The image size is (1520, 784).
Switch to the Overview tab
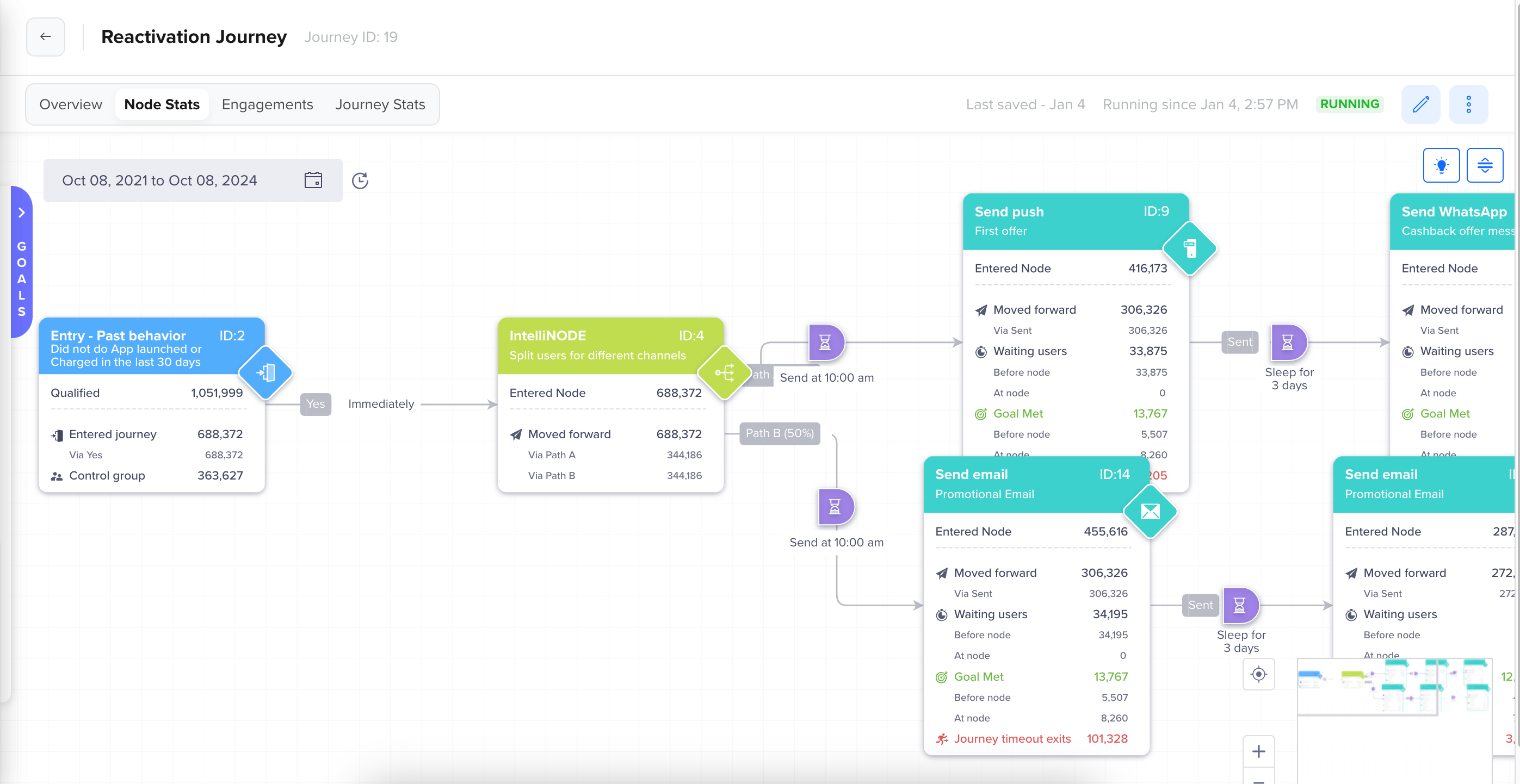(71, 104)
